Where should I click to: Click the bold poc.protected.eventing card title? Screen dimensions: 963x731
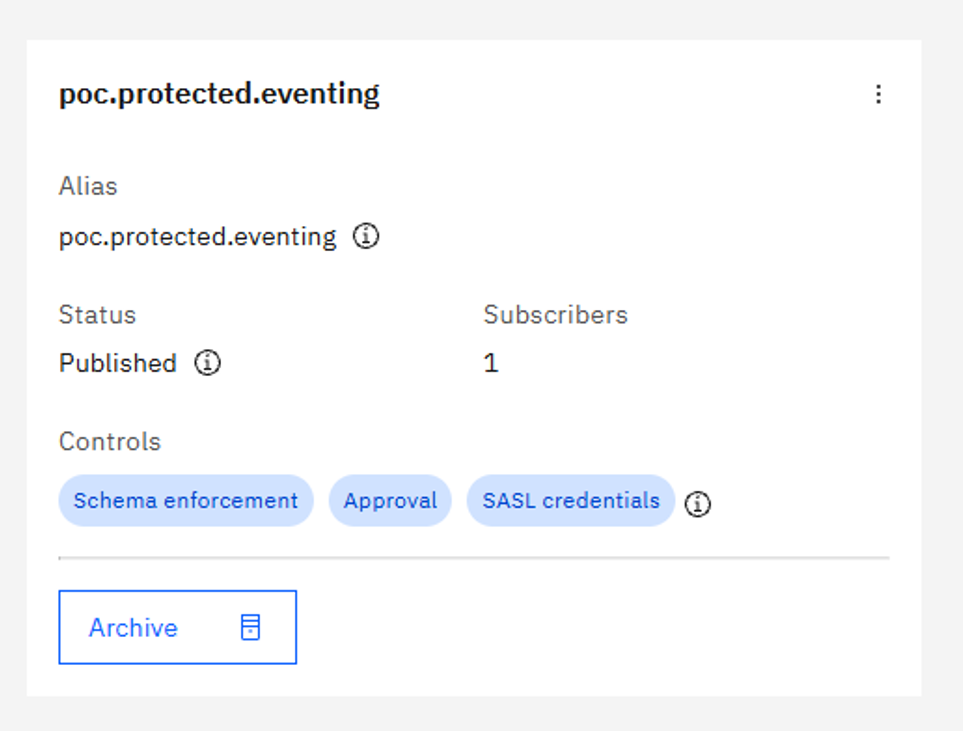(219, 94)
